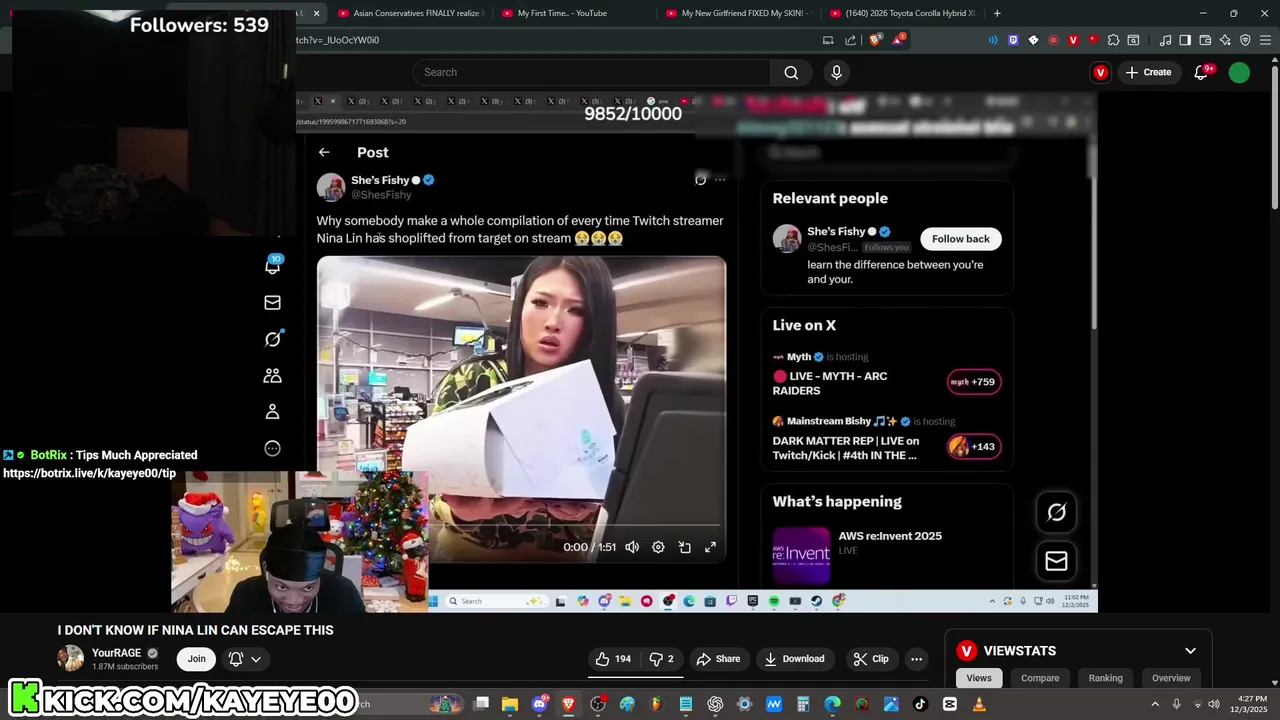Open VLC from the taskbar
This screenshot has width=1280, height=720.
click(979, 704)
